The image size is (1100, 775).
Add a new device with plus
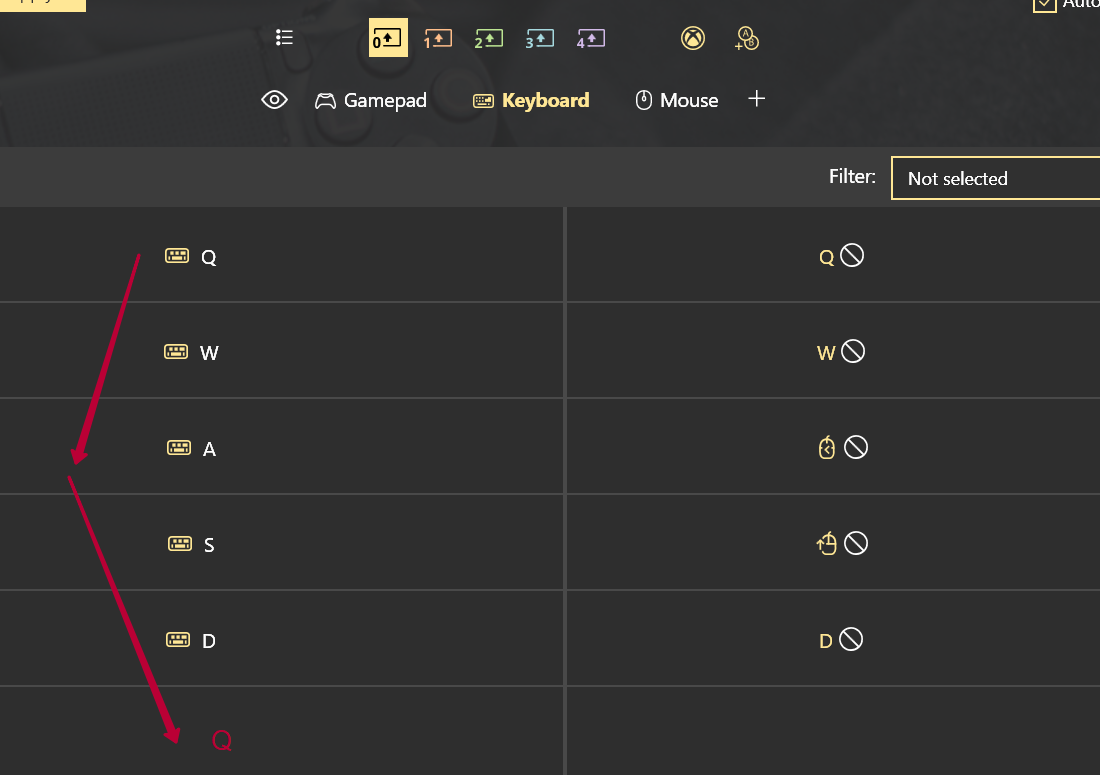pos(756,99)
